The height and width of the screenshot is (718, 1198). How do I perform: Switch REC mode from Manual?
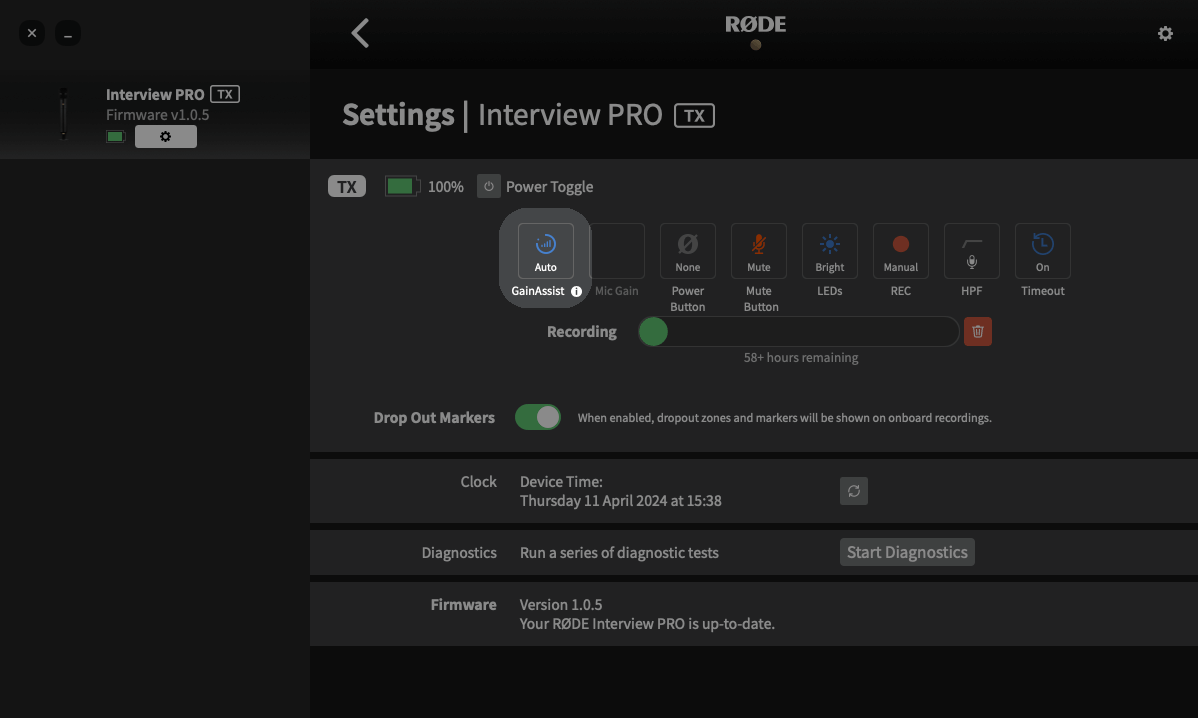click(x=901, y=251)
